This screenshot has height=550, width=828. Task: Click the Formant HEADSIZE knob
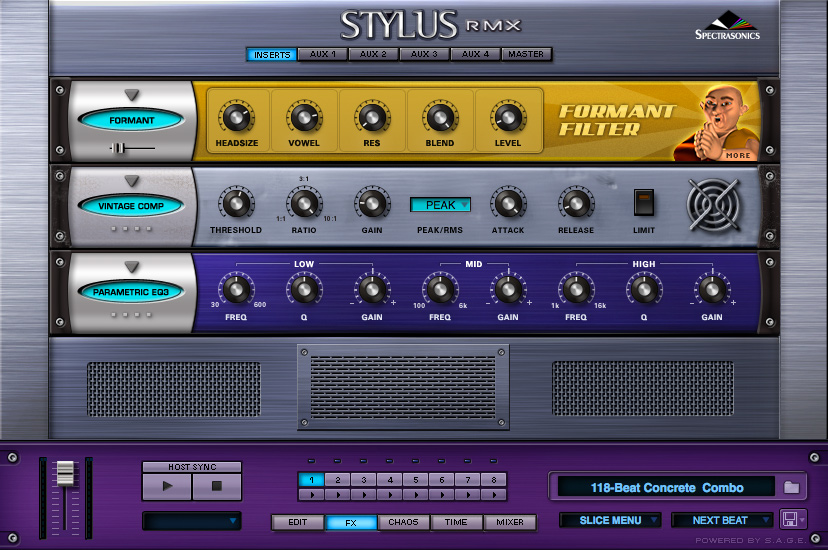[x=236, y=117]
